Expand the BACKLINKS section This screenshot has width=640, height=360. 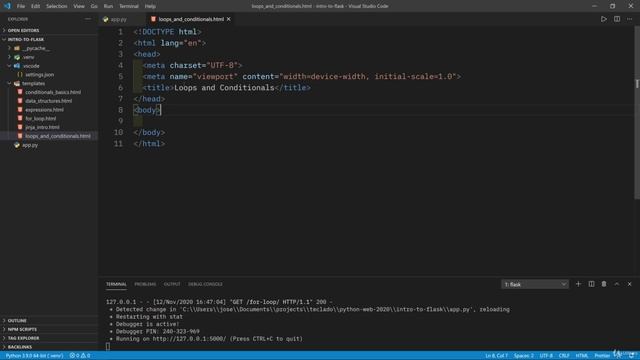click(20, 347)
